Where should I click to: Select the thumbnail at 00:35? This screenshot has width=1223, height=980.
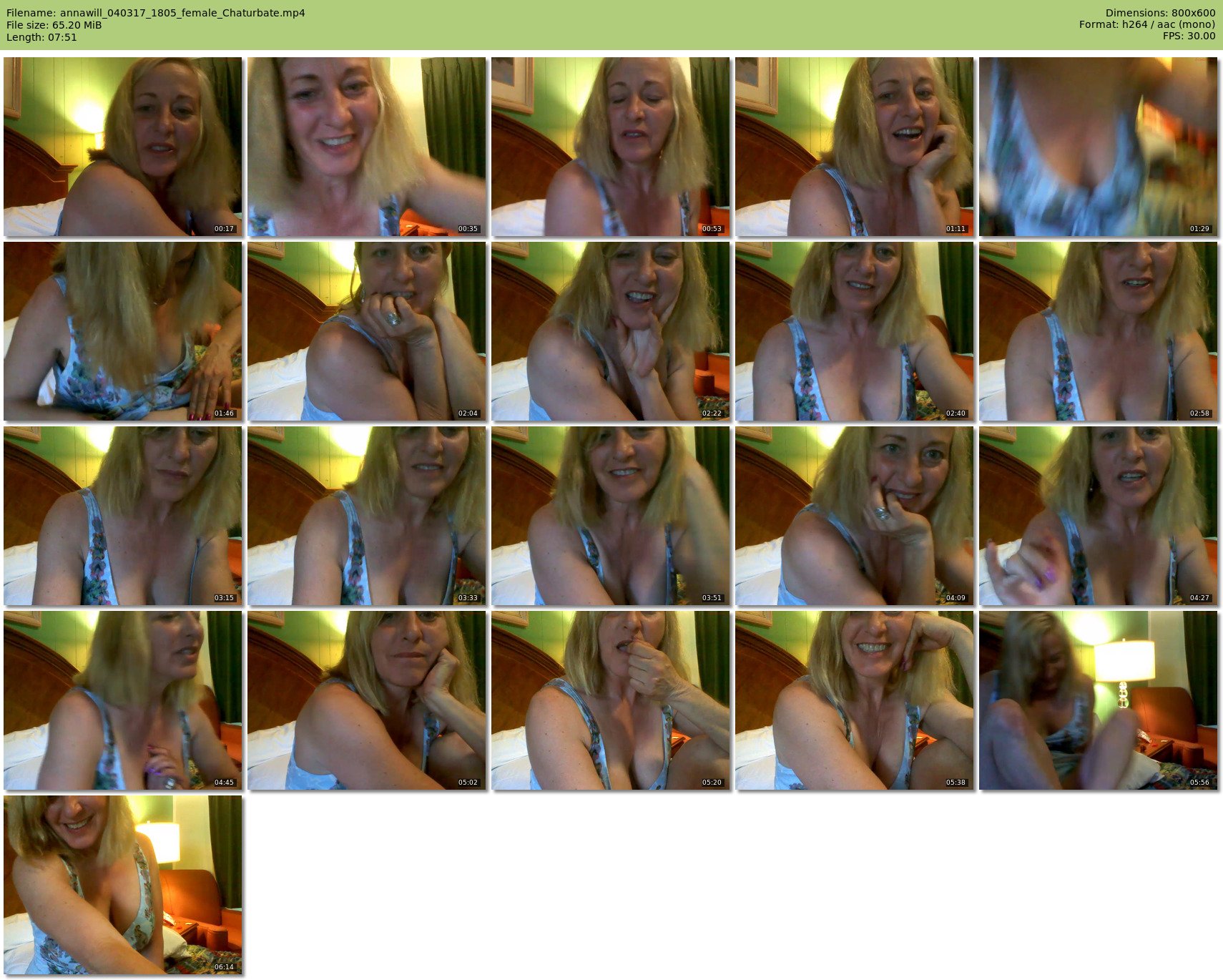click(366, 147)
